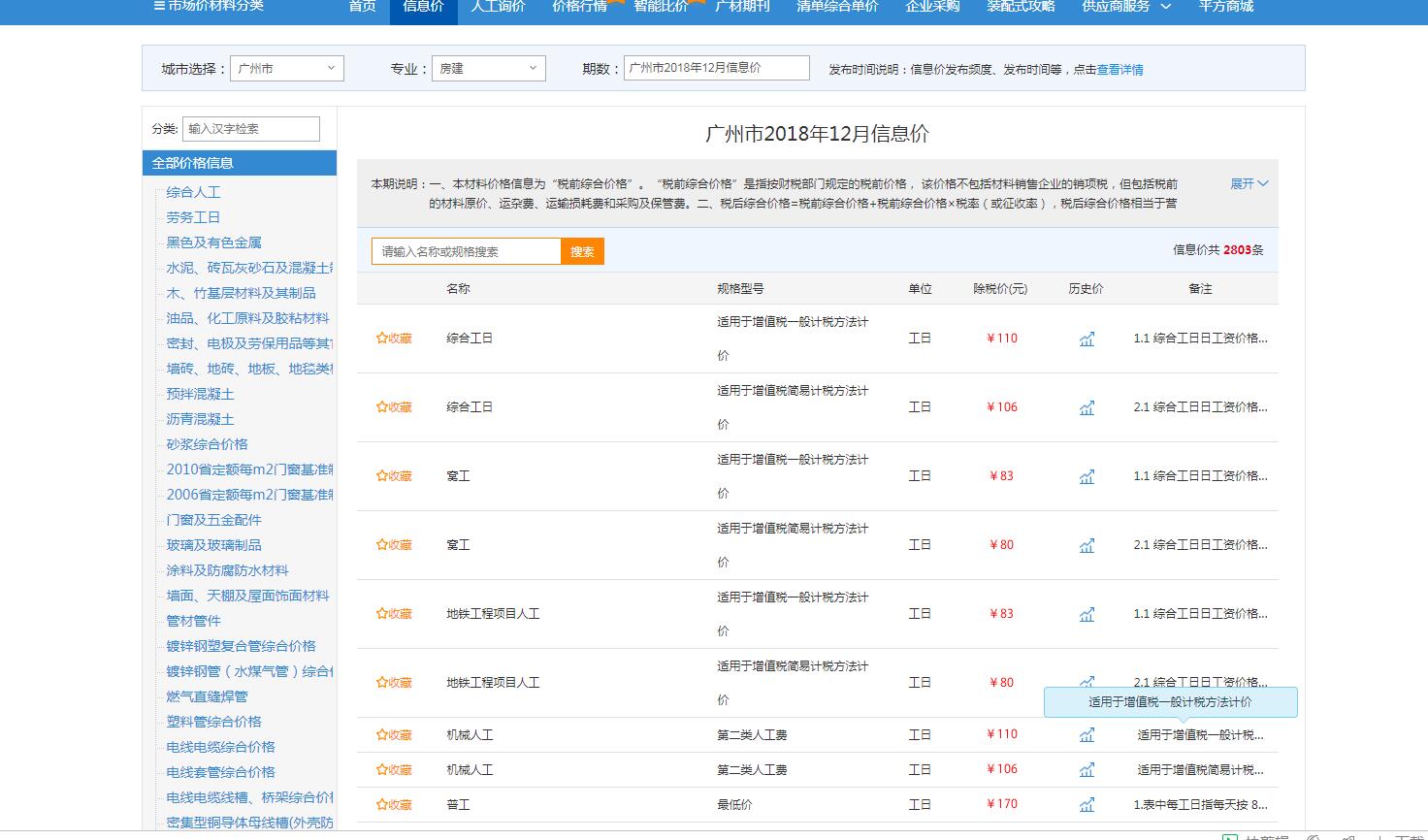Open the 市场价材料分类 menu
Image resolution: width=1428 pixels, height=840 pixels.
click(x=209, y=6)
